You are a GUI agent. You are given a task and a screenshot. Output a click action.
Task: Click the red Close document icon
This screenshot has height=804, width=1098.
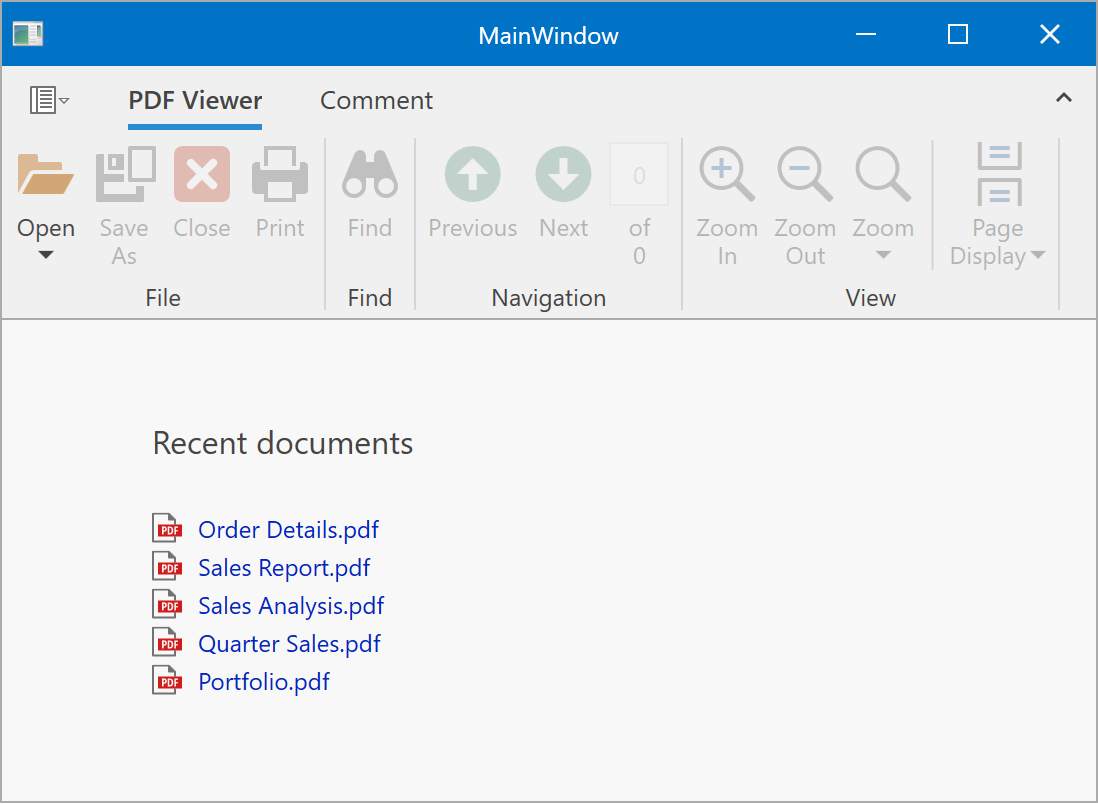[x=202, y=175]
